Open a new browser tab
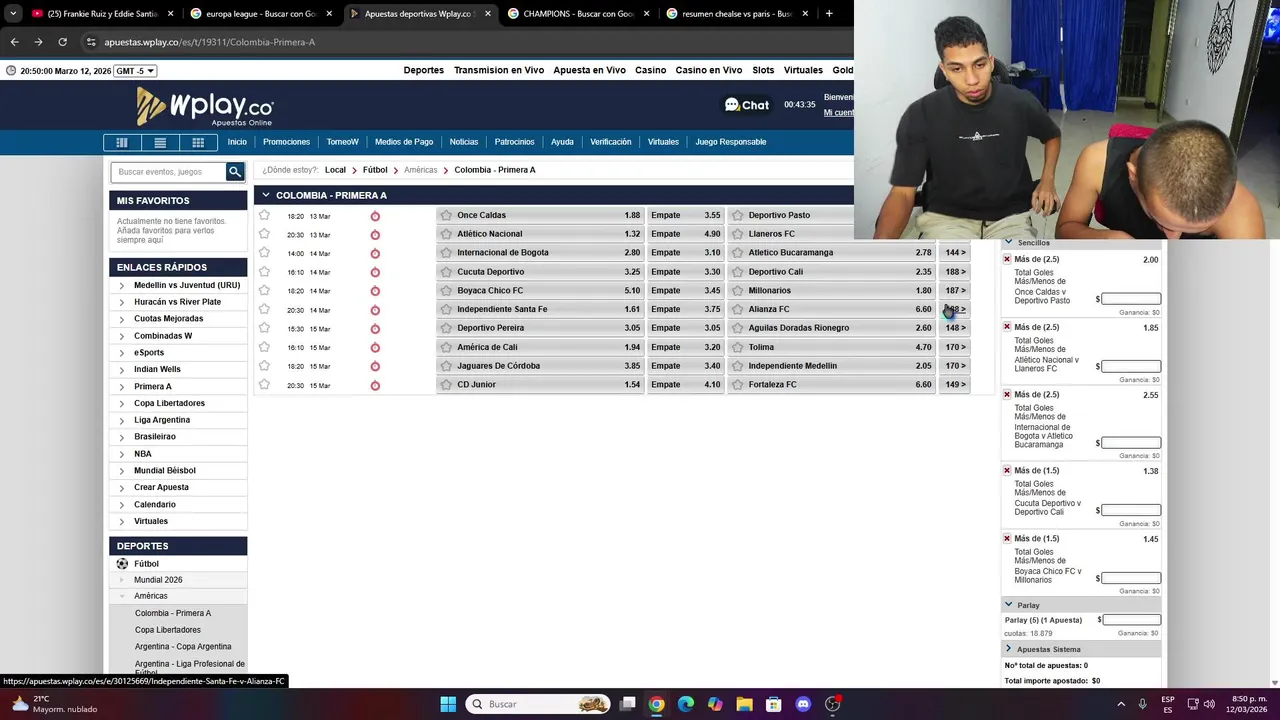Screen dimensions: 1280x720 pos(829,14)
